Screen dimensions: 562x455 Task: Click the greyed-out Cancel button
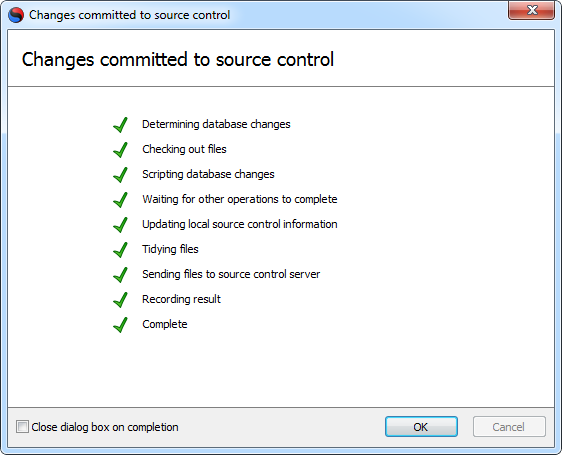(509, 427)
